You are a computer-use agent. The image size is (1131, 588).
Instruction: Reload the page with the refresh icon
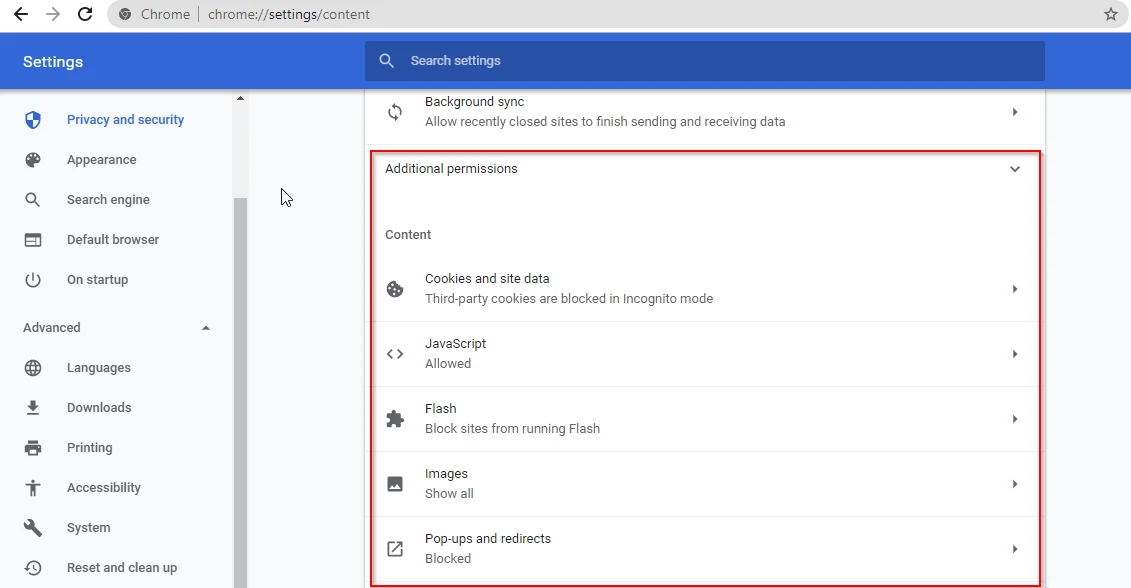point(85,14)
